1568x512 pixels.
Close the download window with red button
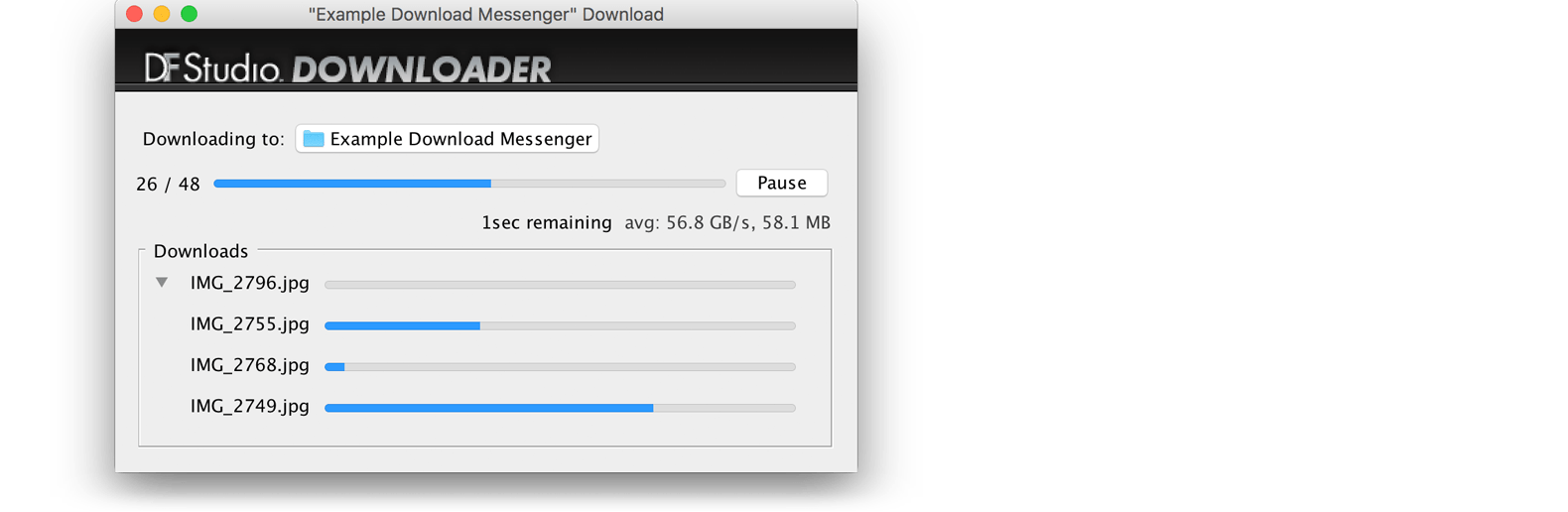point(135,14)
